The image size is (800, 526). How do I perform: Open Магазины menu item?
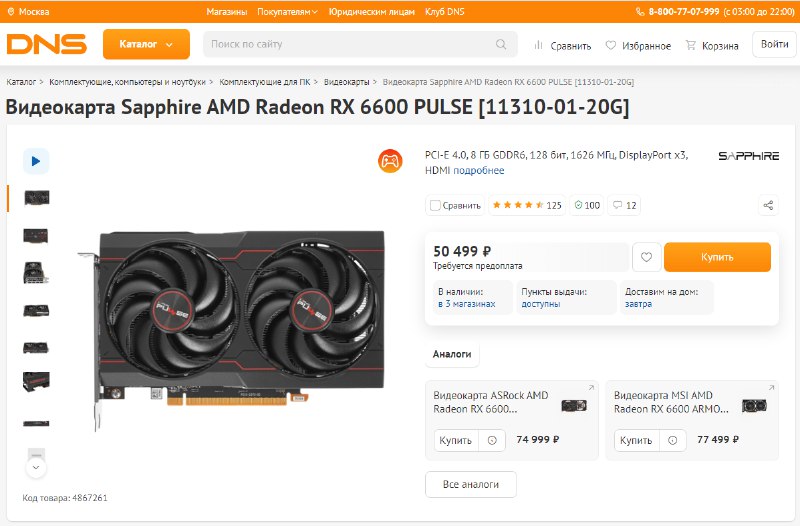227,11
